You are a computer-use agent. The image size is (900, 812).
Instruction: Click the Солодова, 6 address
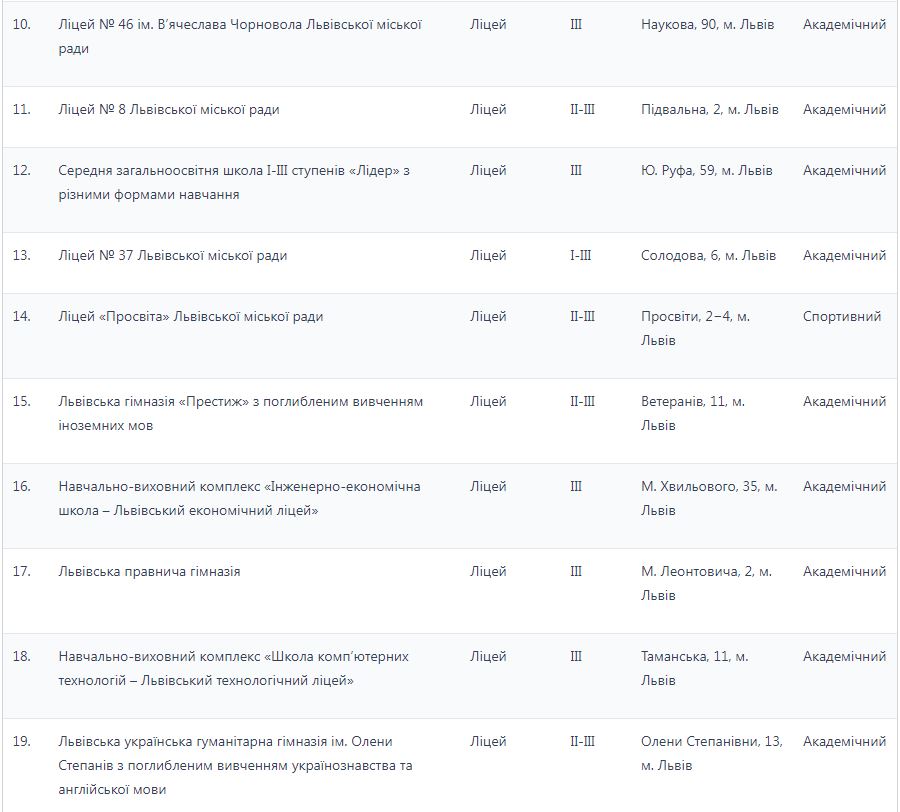708,256
